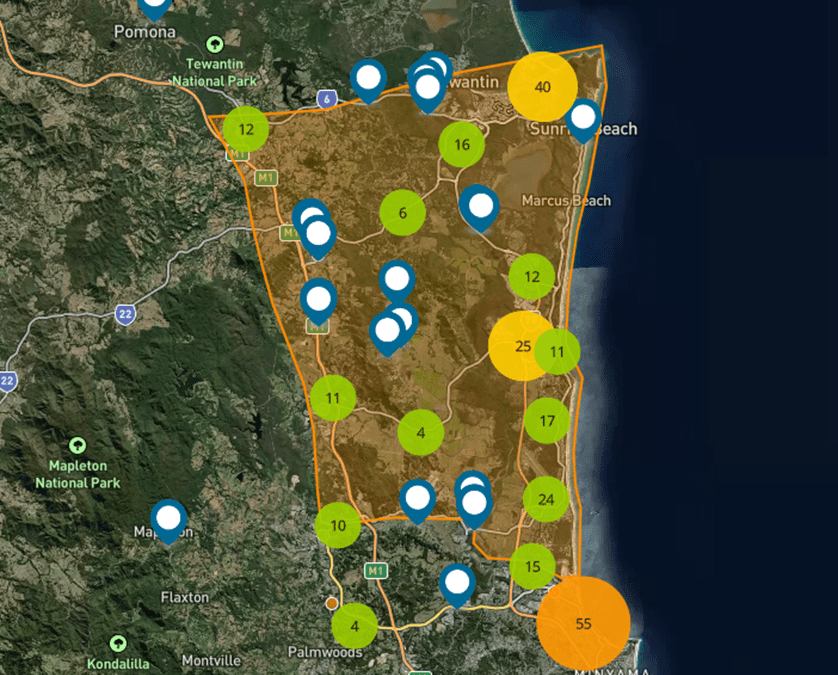
Task: Select the yellow cluster marker labeled 25
Action: point(521,346)
